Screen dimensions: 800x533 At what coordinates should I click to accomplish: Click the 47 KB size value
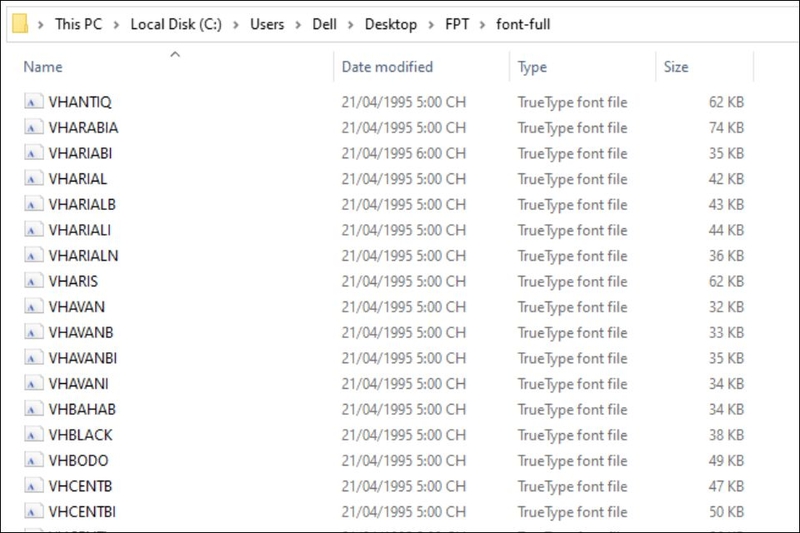click(726, 487)
